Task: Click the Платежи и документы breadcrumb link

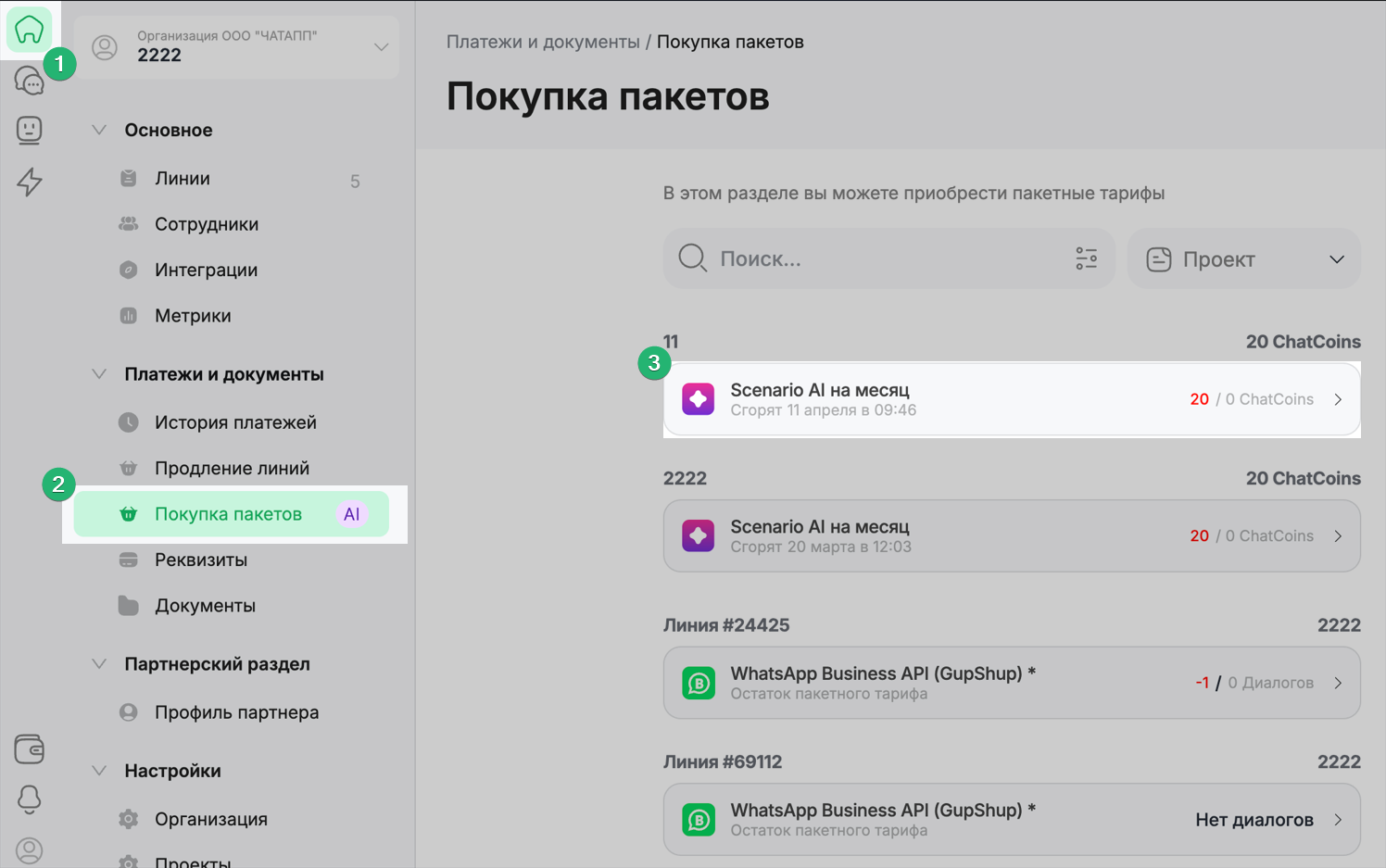Action: pyautogui.click(x=543, y=42)
